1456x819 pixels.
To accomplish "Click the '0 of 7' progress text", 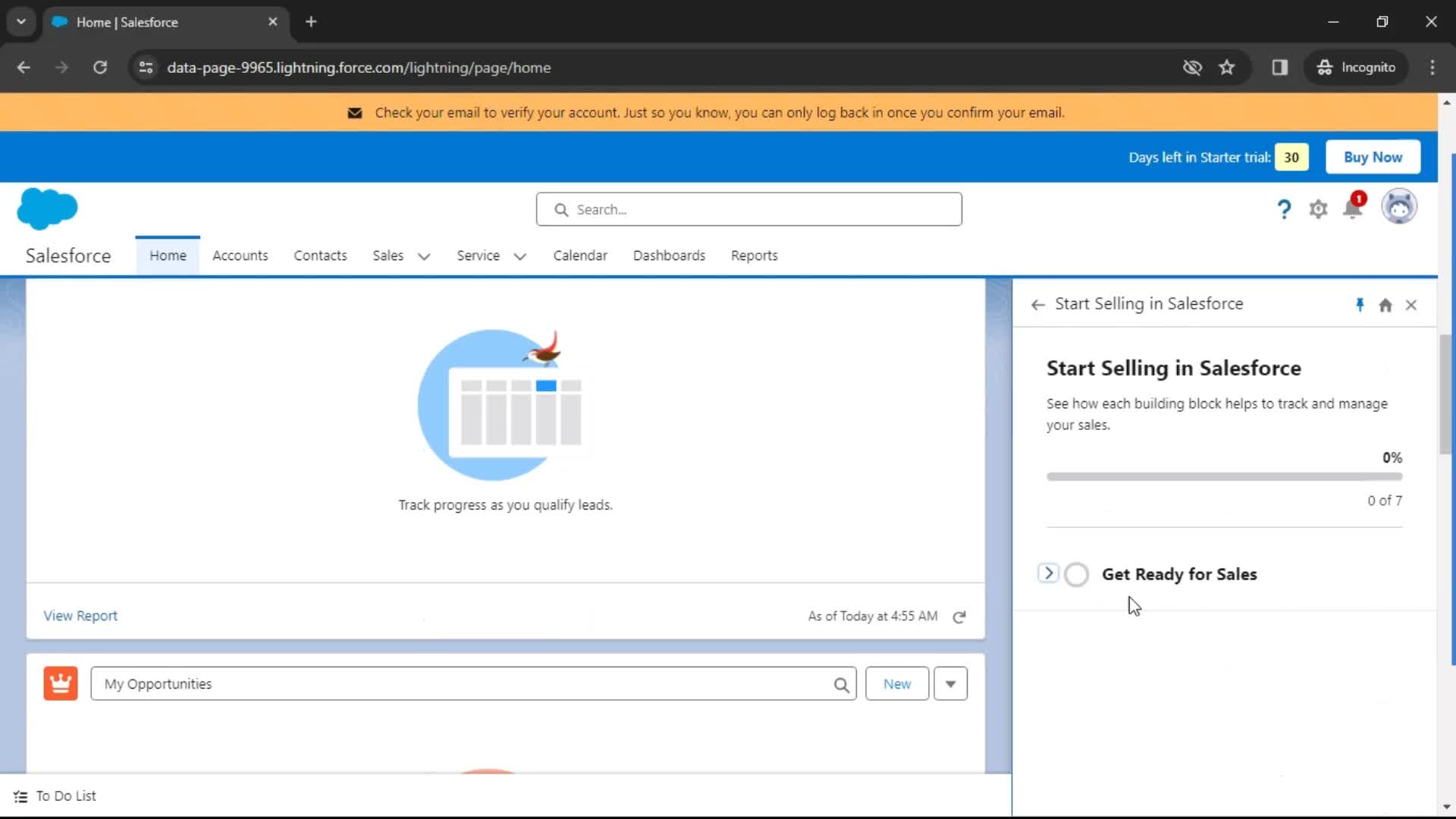I will (x=1385, y=500).
